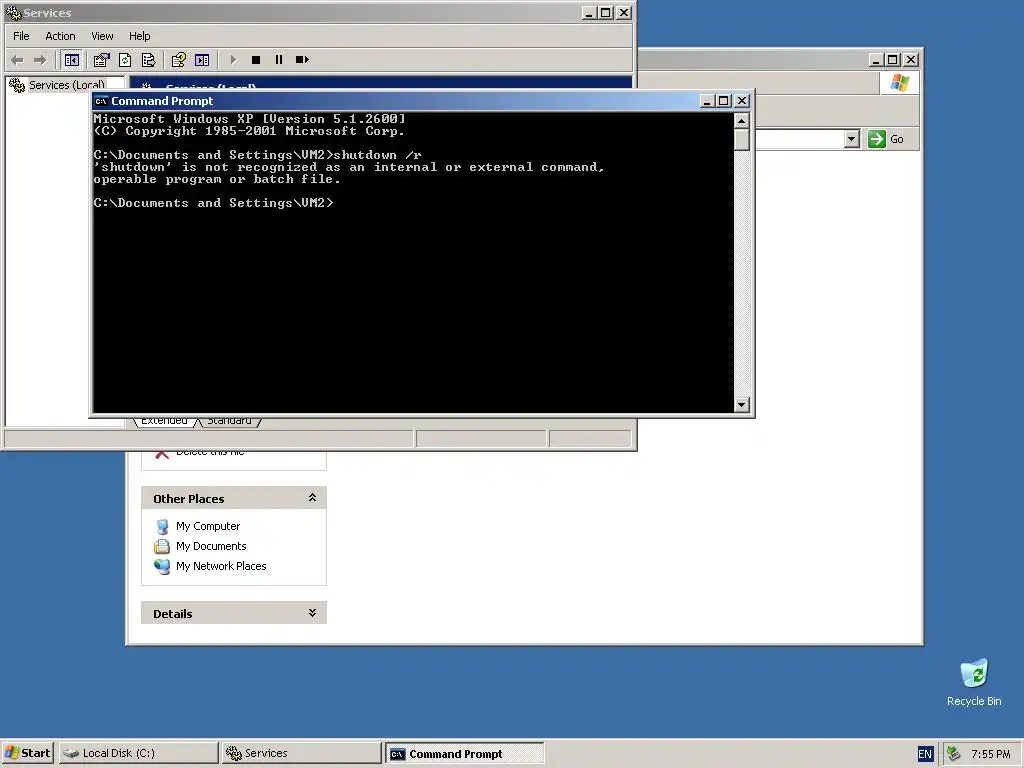The height and width of the screenshot is (768, 1024).
Task: Open the View menu in Services
Action: (x=102, y=36)
